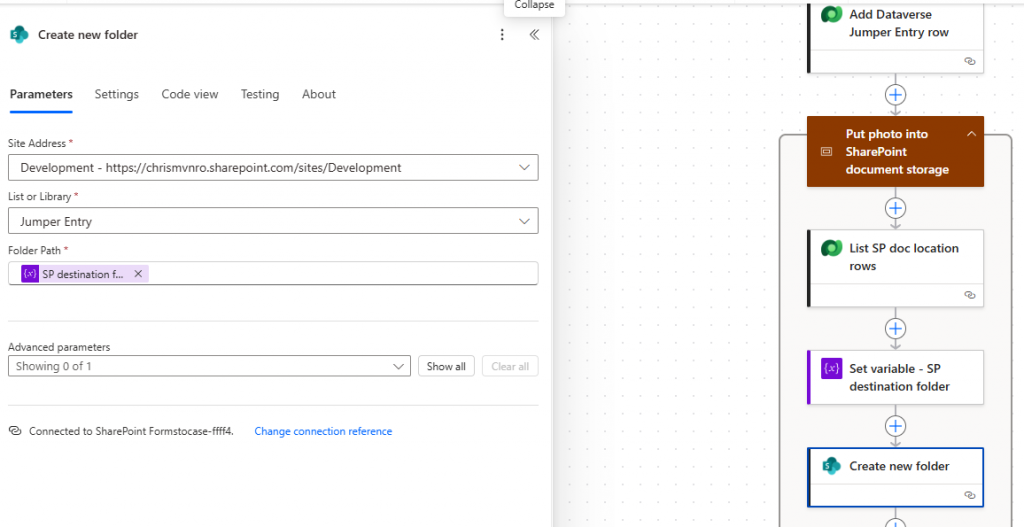The image size is (1024, 527).
Task: Expand the List or Library dropdown
Action: coord(525,221)
